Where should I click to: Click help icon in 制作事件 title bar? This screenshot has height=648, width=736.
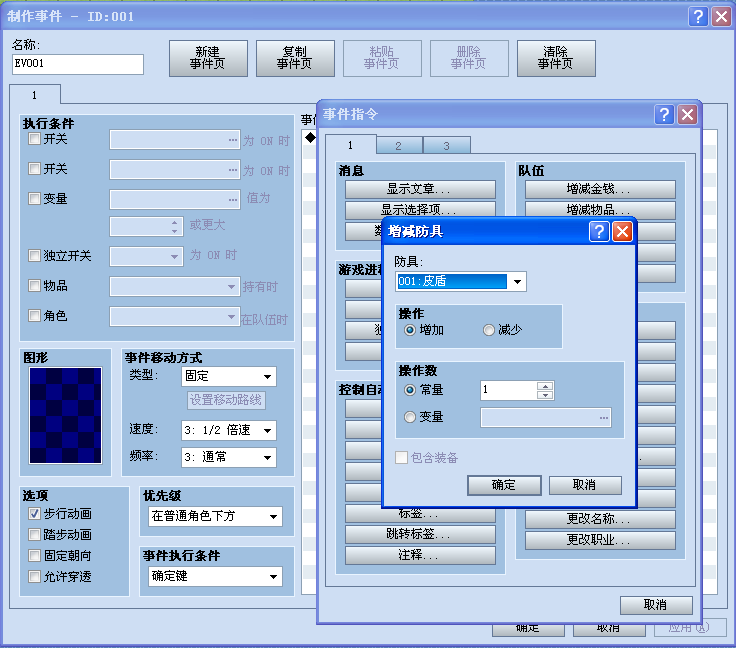click(x=698, y=16)
